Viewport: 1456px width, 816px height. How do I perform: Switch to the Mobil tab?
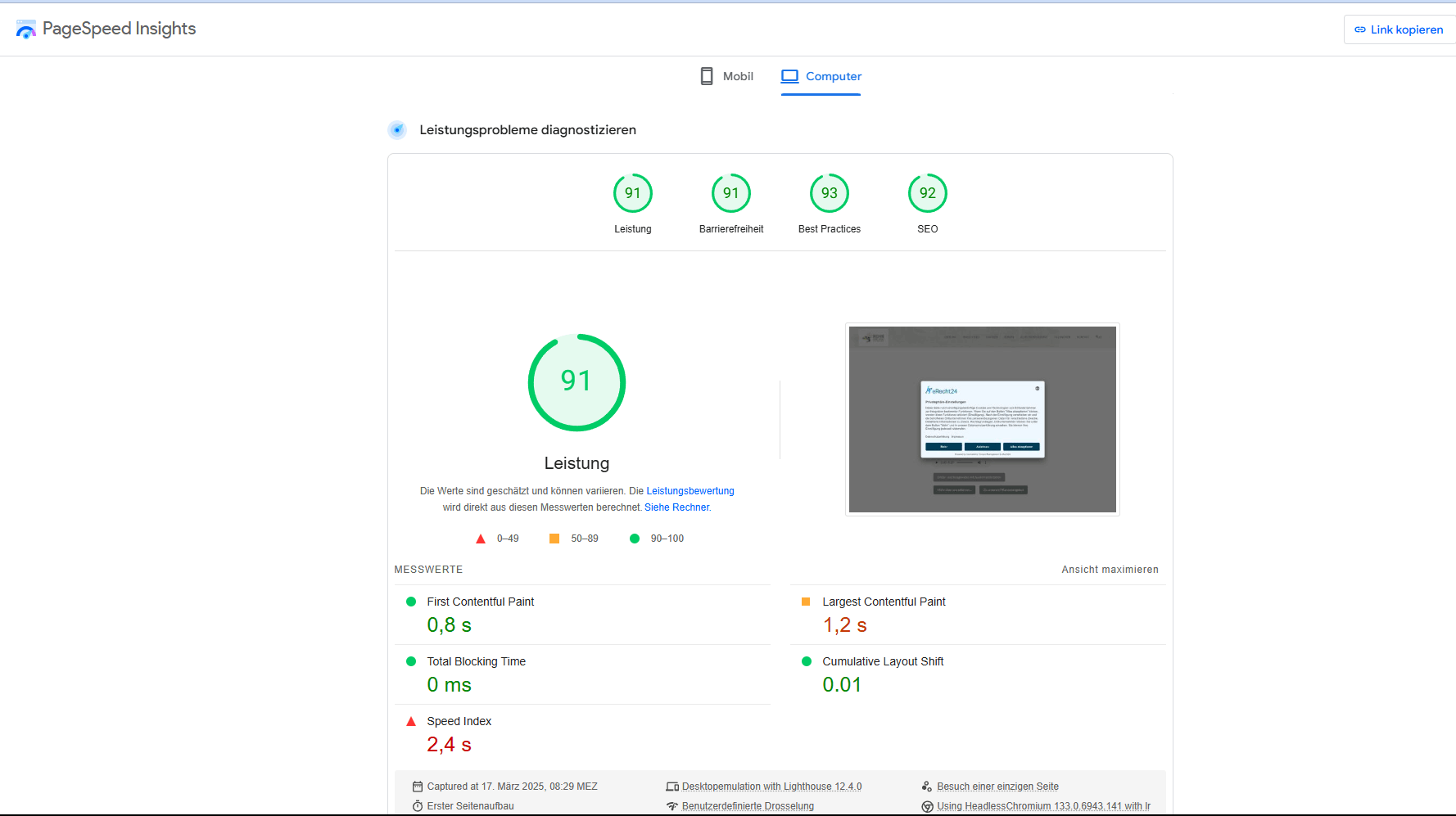(726, 76)
